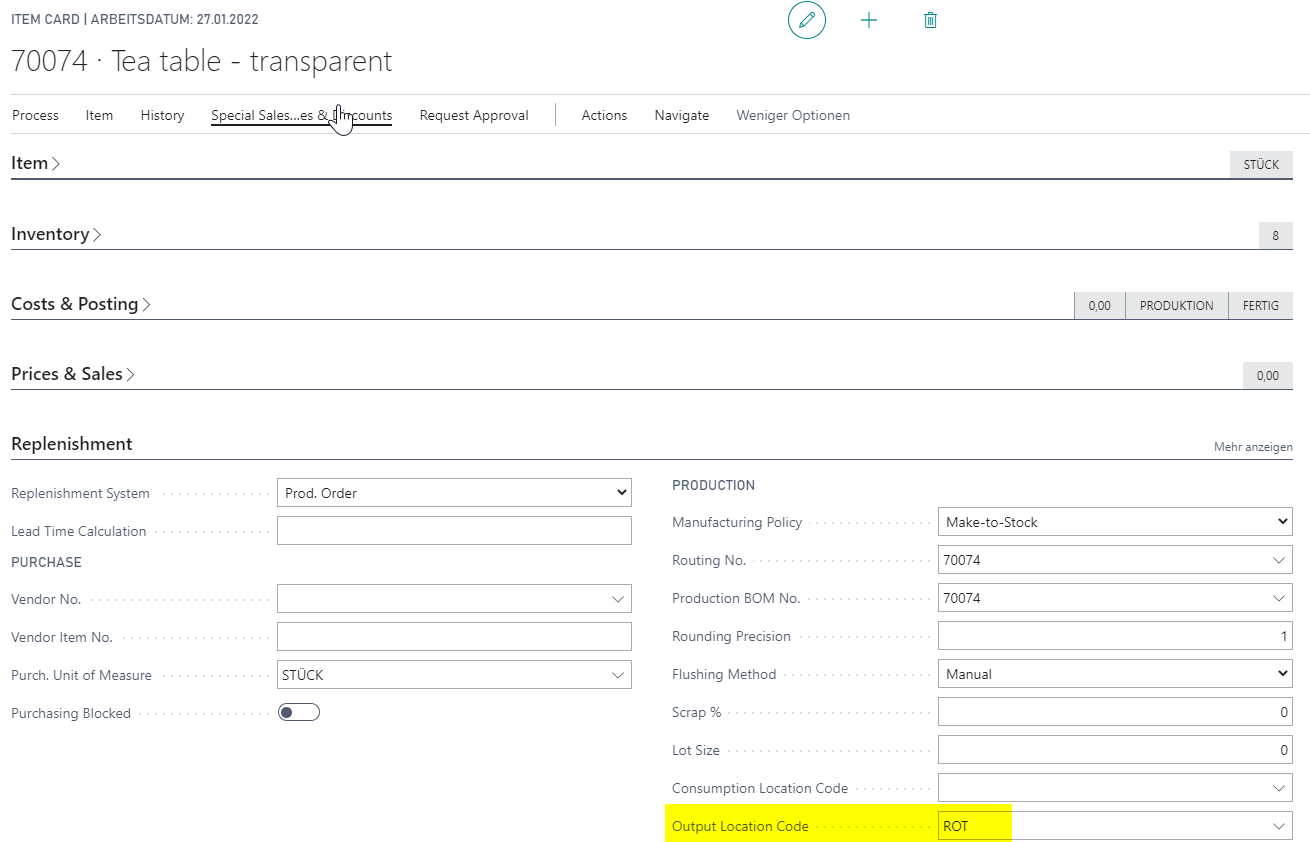Open the Request Approval menu
The image size is (1310, 842).
click(474, 115)
